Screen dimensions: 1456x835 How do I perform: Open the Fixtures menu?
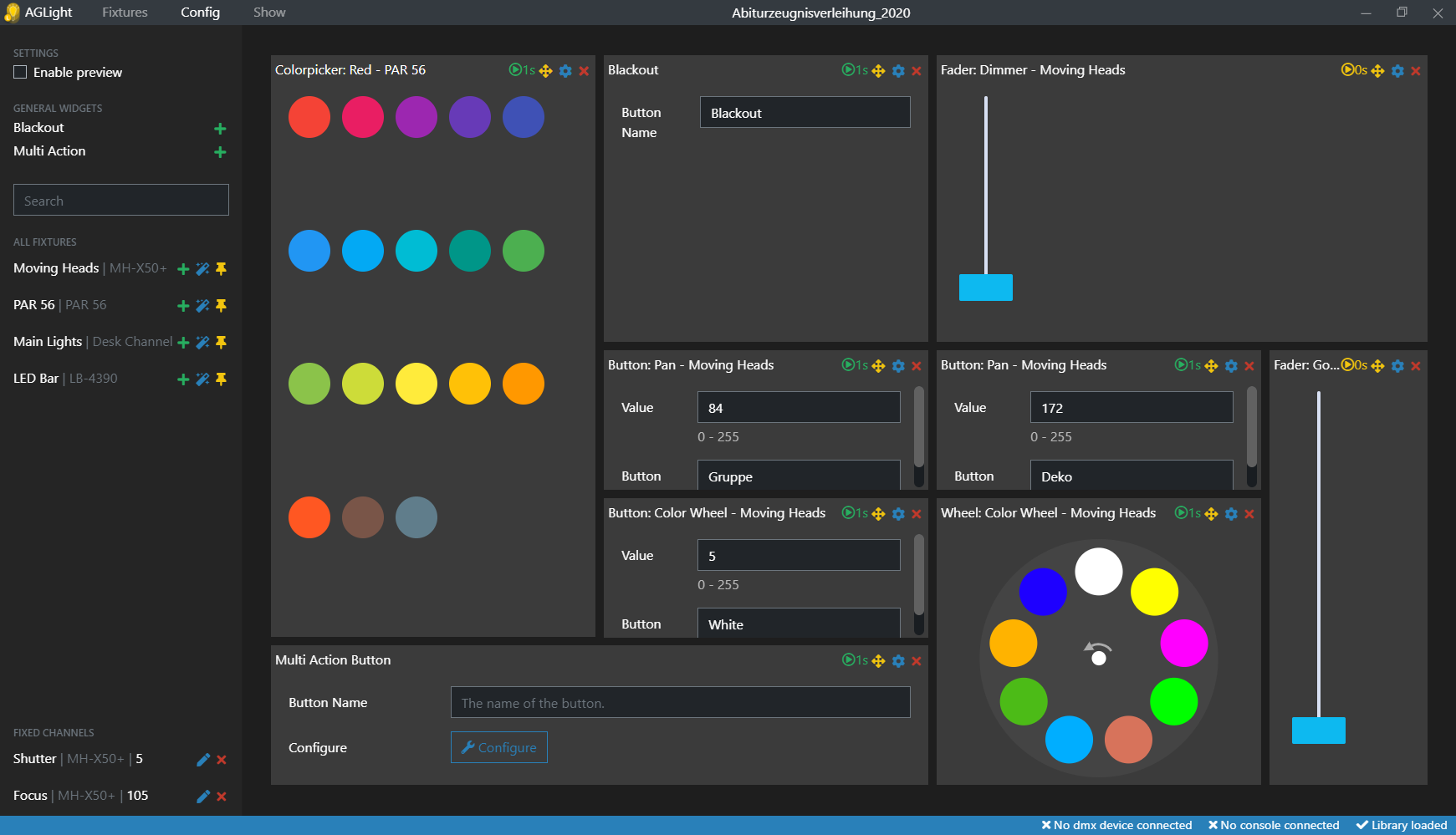[x=125, y=13]
